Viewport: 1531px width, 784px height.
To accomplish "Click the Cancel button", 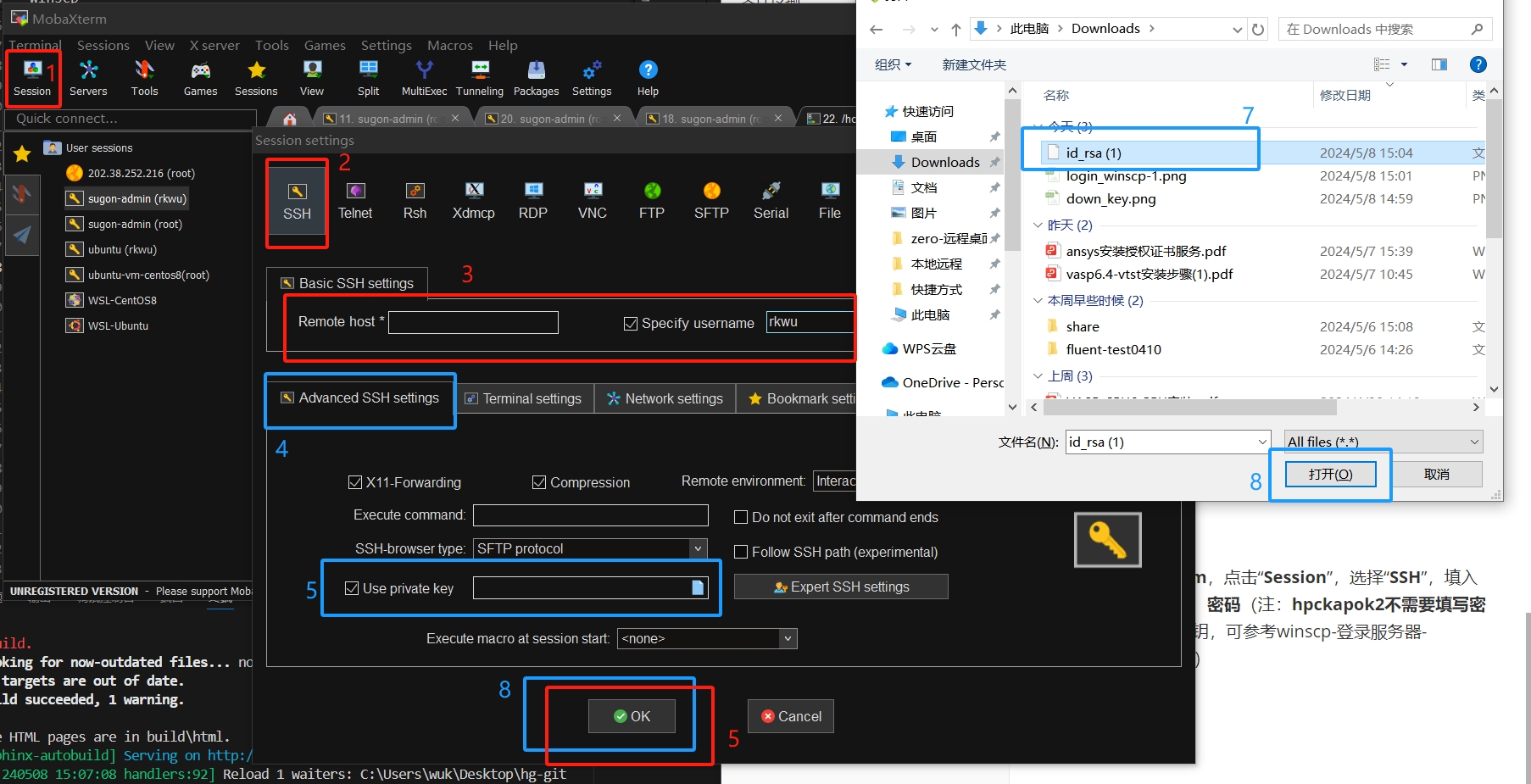I will click(791, 716).
